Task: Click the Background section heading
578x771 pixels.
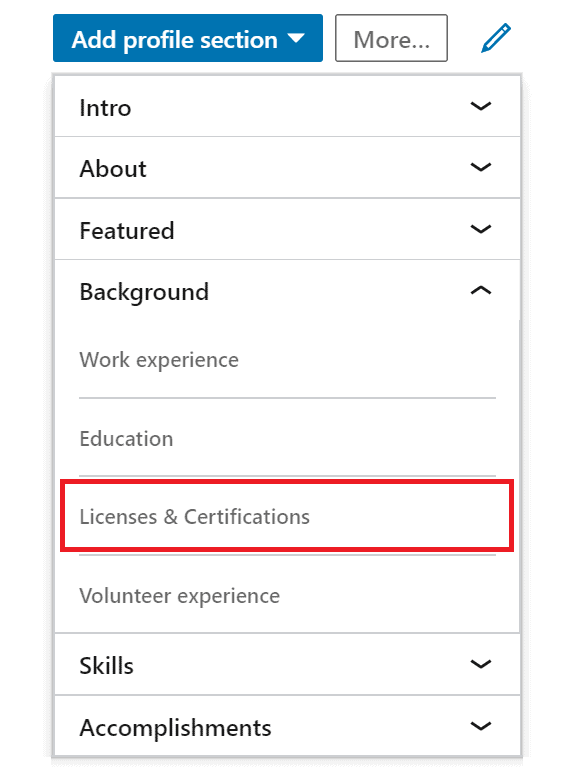Action: [144, 293]
